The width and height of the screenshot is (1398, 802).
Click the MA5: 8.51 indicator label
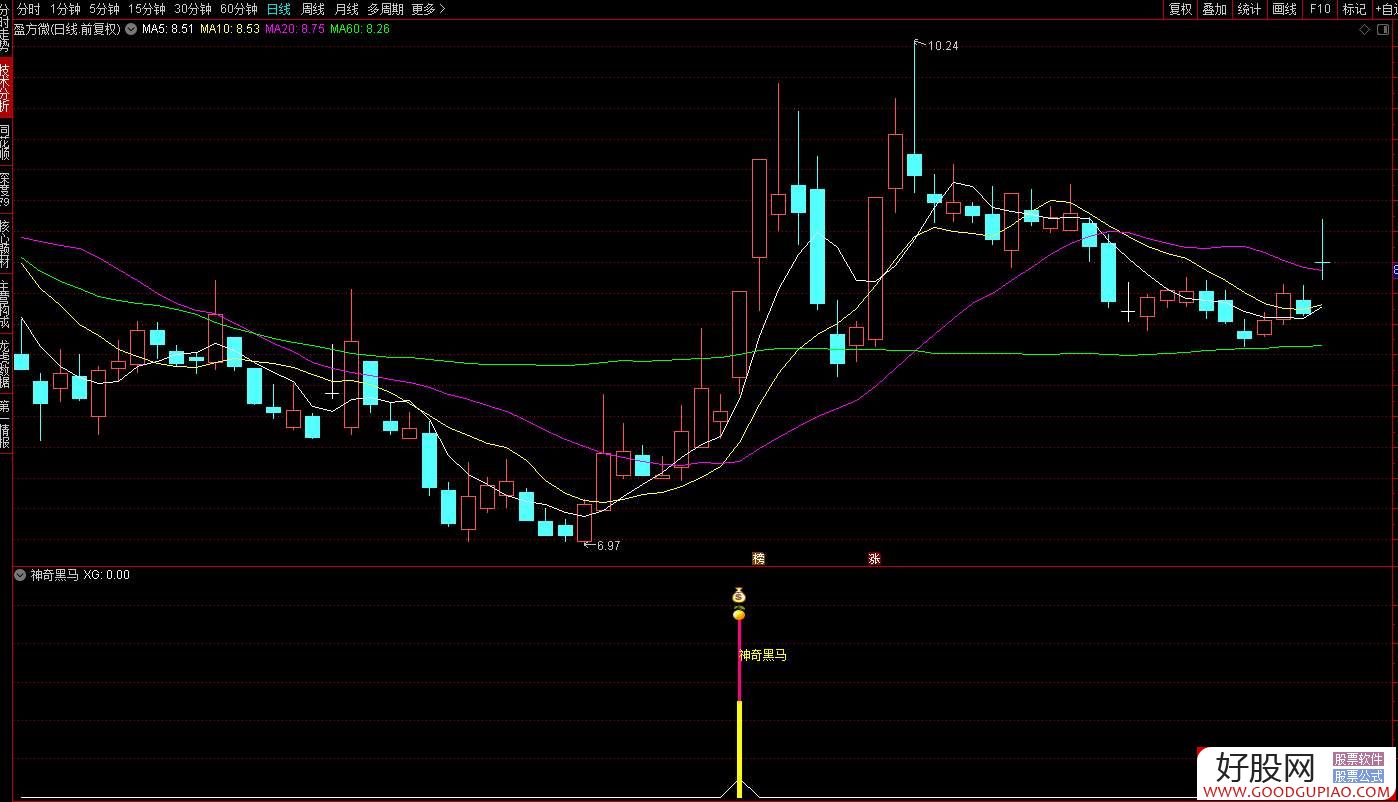[x=168, y=29]
